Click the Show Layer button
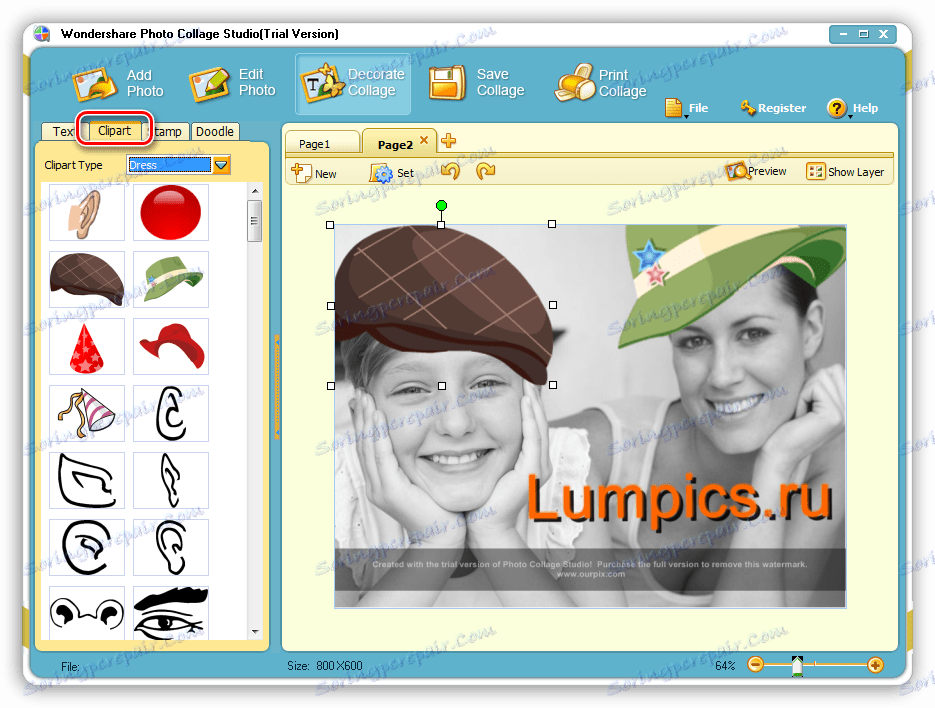The width and height of the screenshot is (935, 708). [845, 172]
